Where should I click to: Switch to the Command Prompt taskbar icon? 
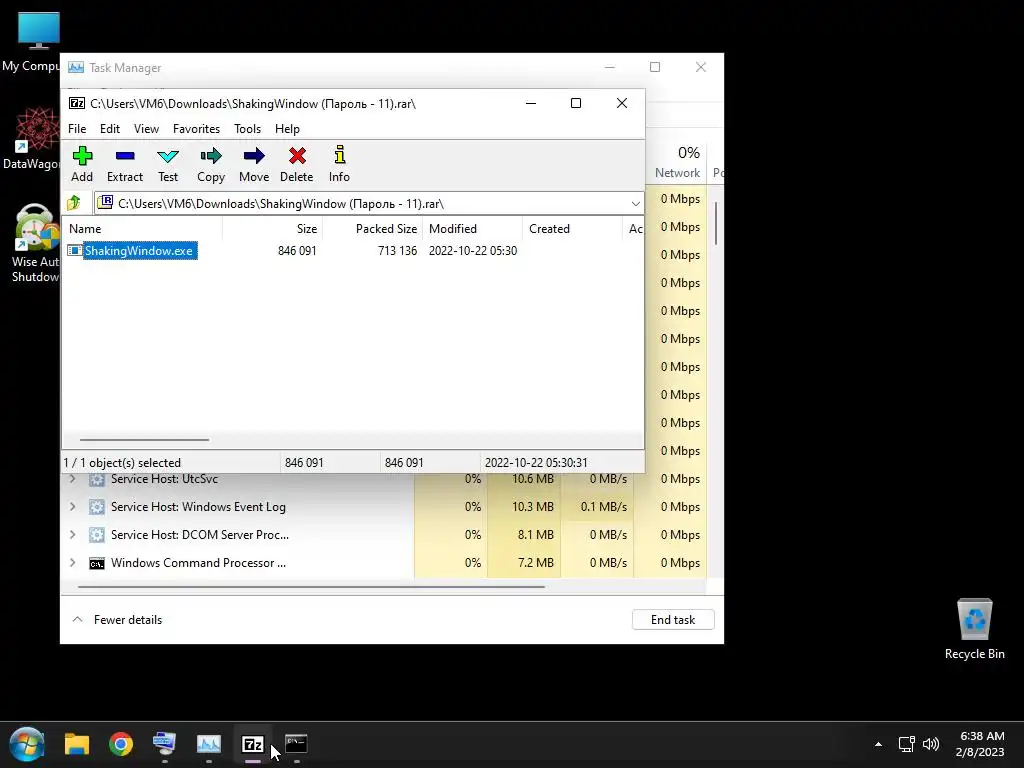[x=296, y=744]
